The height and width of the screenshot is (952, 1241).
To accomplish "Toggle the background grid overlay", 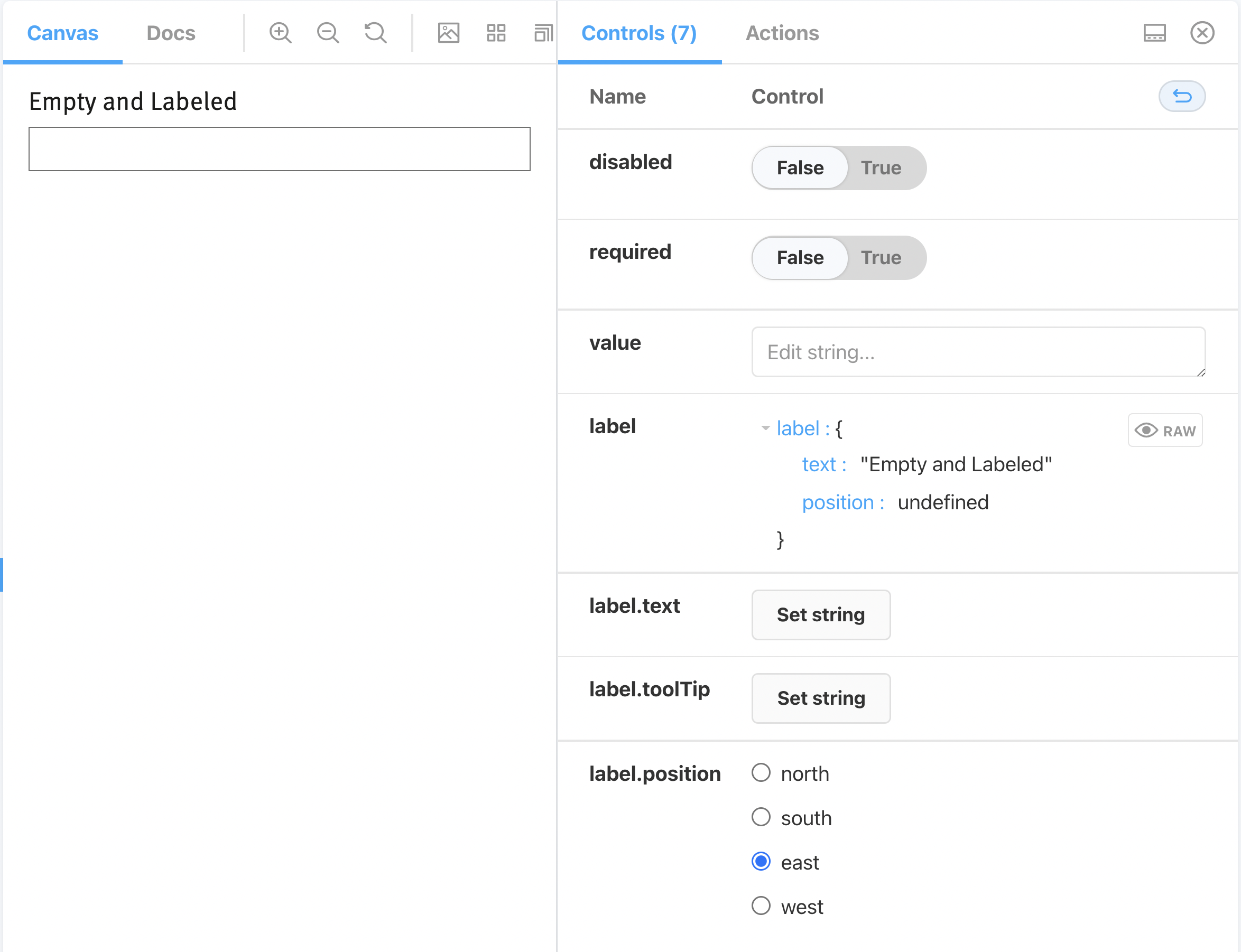I will [496, 33].
